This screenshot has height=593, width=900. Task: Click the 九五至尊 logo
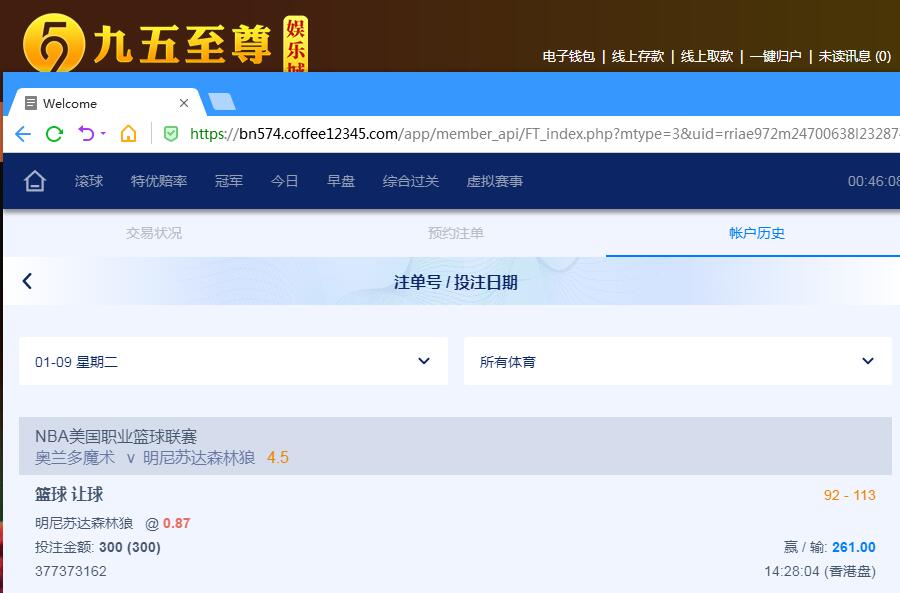point(165,44)
